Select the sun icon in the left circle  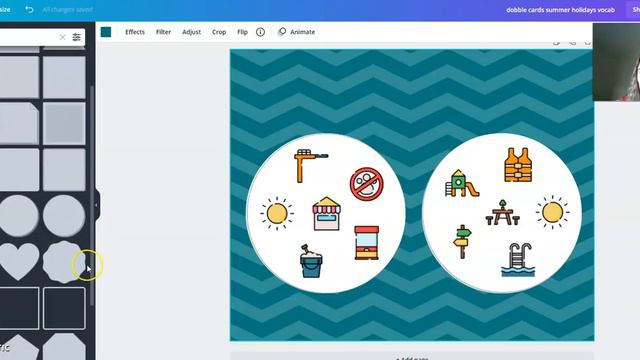277,213
